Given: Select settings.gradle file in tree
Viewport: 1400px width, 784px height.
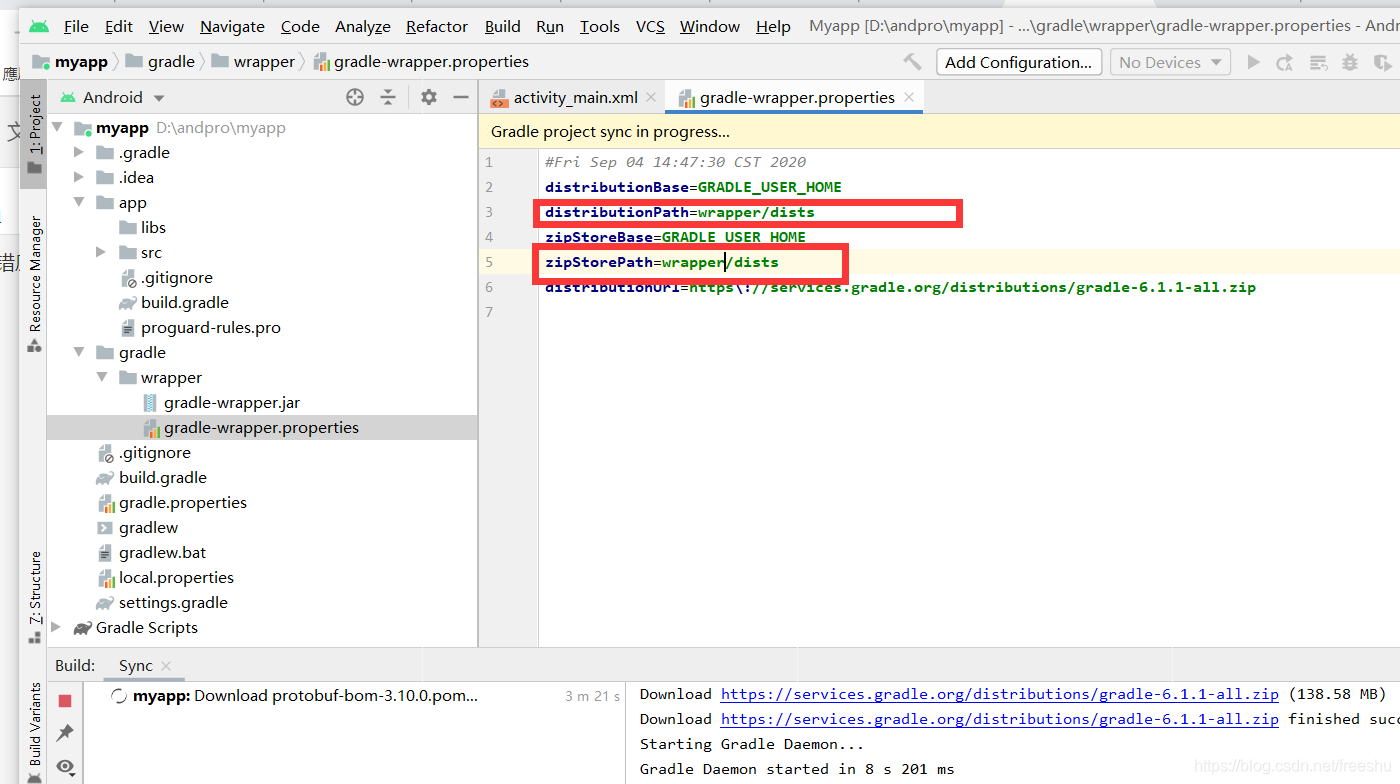Looking at the screenshot, I should (173, 603).
